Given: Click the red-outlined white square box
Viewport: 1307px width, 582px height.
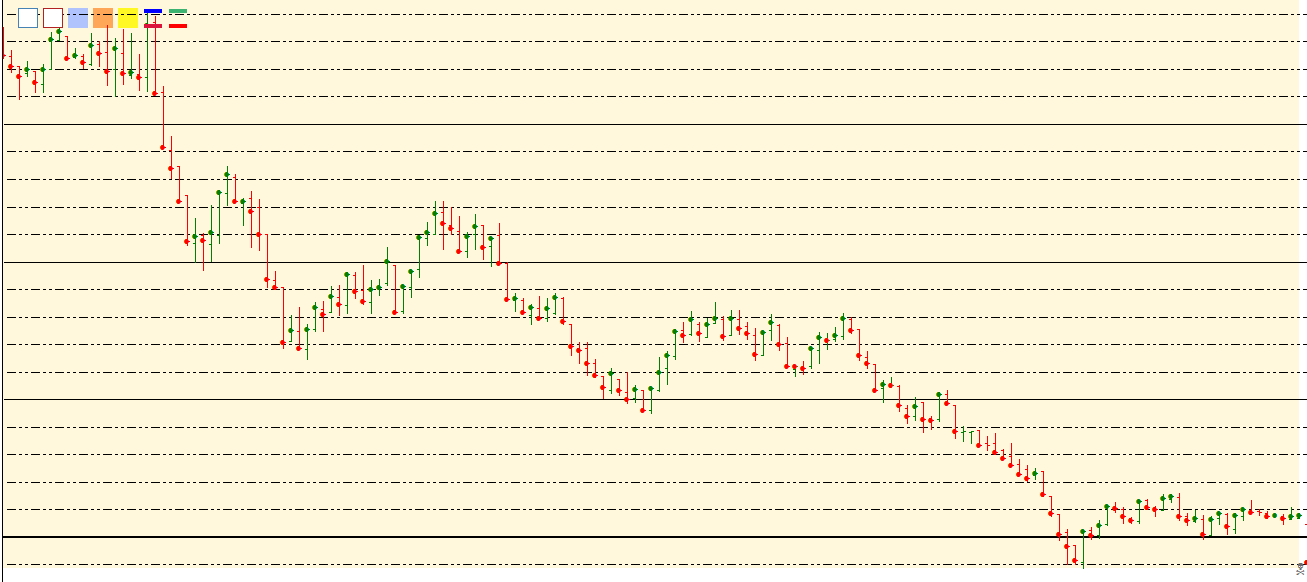Looking at the screenshot, I should point(53,18).
